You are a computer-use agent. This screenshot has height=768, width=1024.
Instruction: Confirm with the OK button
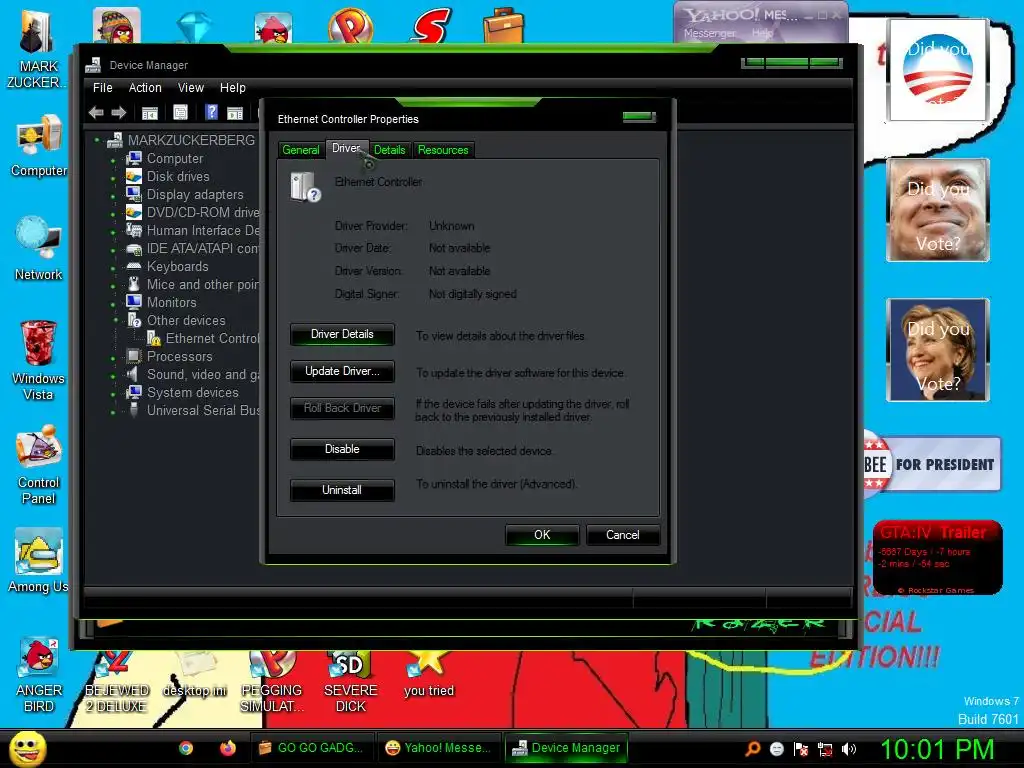[542, 535]
